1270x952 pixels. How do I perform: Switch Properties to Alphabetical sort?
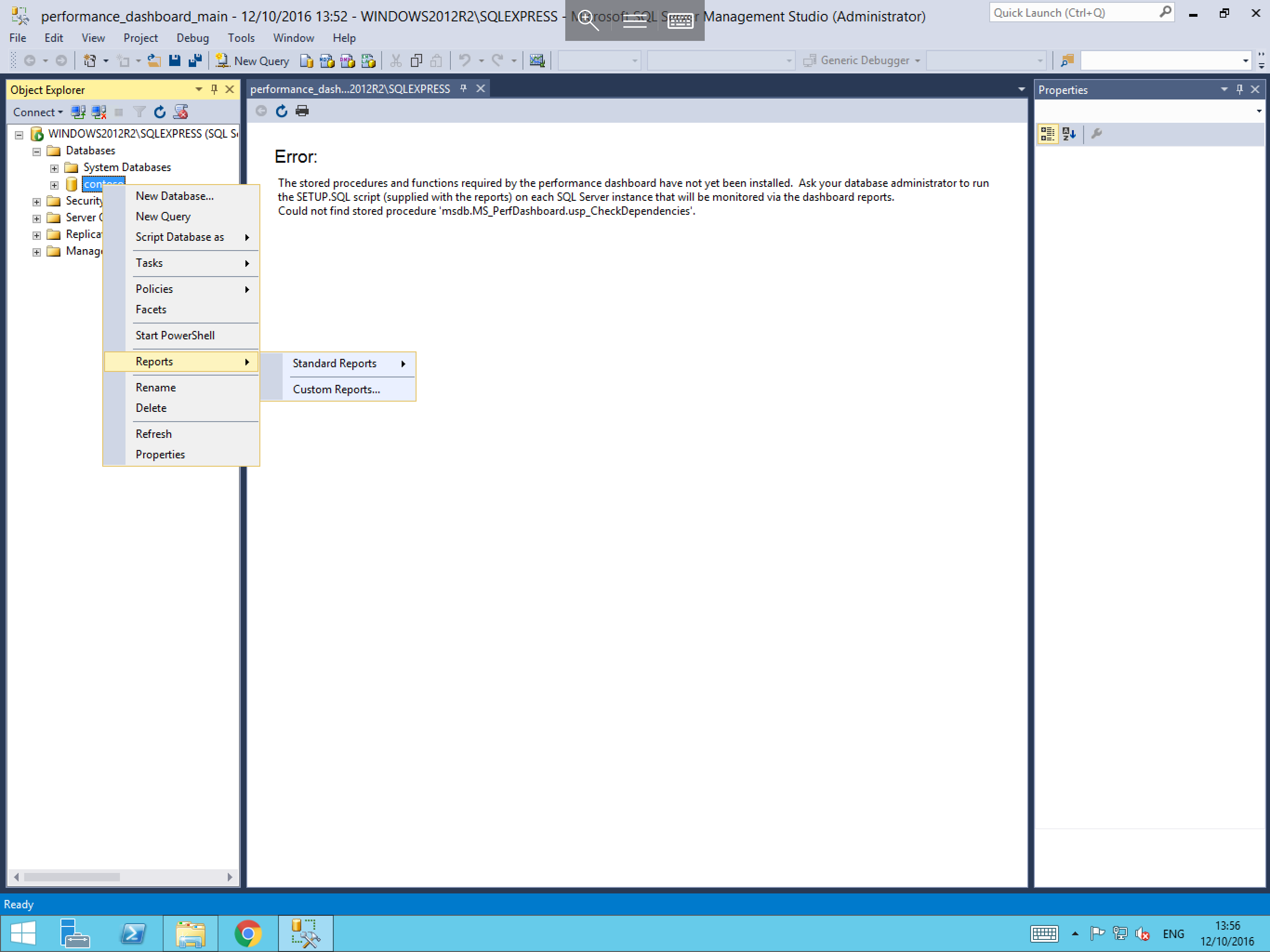tap(1068, 134)
